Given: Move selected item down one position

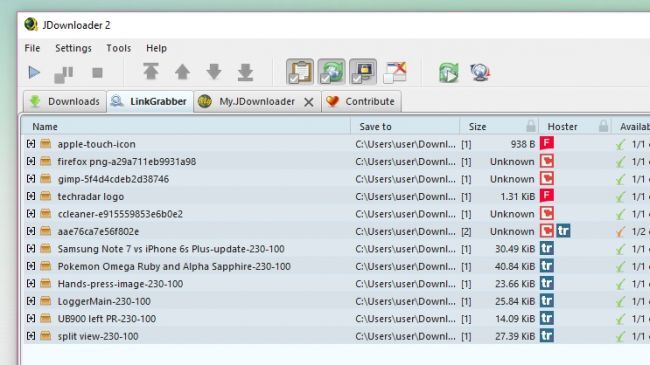Looking at the screenshot, I should pos(214,72).
